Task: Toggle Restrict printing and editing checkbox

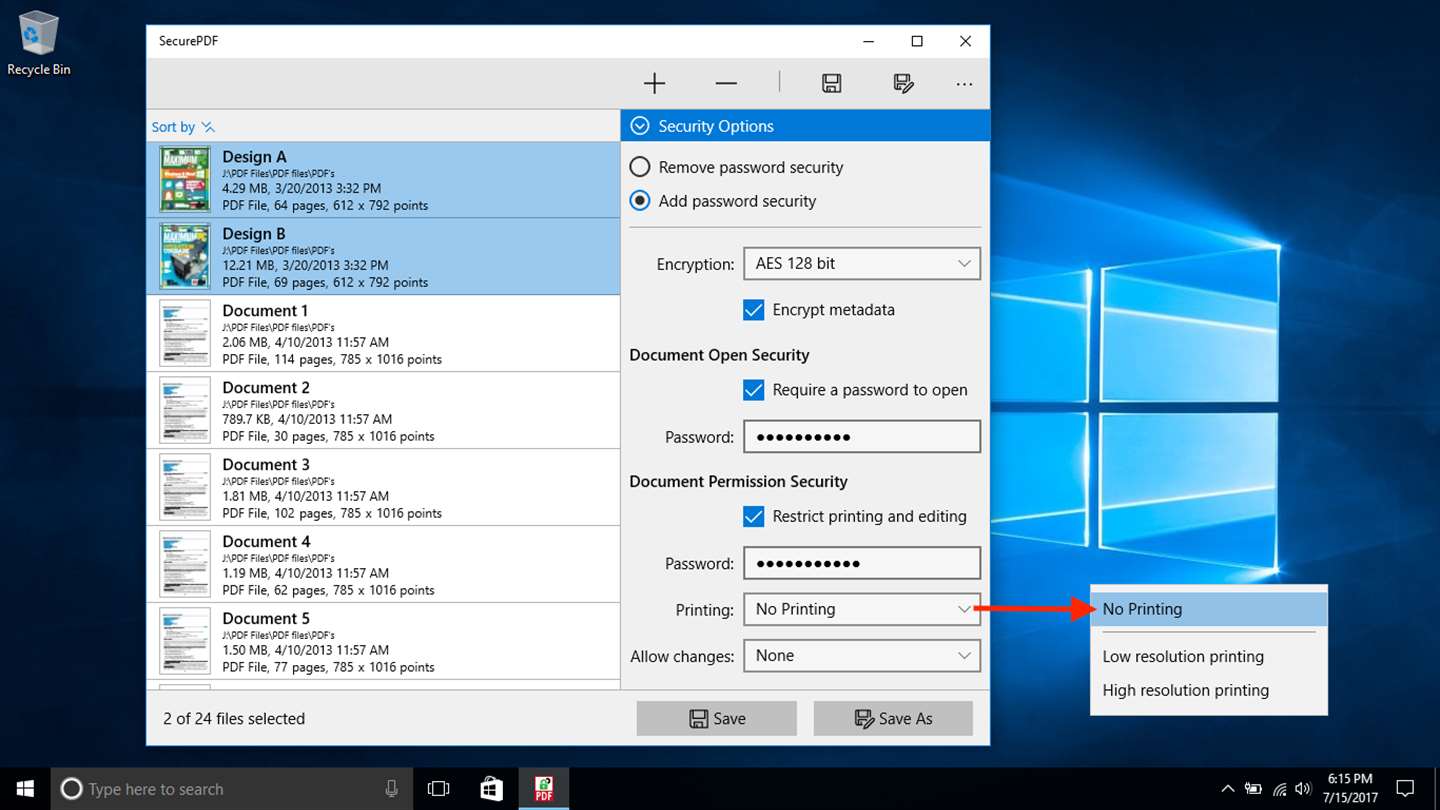Action: [754, 517]
